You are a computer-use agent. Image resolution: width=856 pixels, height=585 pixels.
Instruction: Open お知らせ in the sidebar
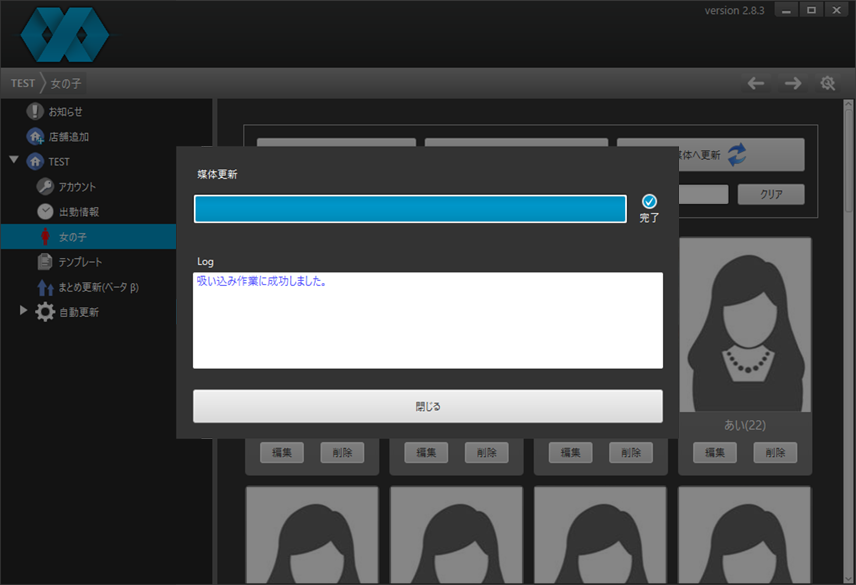coord(65,111)
